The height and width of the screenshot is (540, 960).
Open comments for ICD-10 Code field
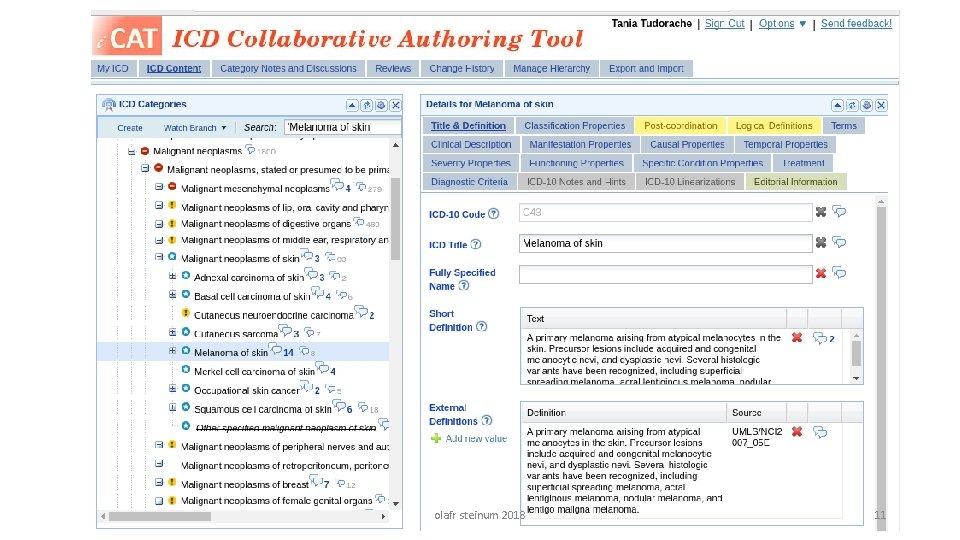pos(839,212)
